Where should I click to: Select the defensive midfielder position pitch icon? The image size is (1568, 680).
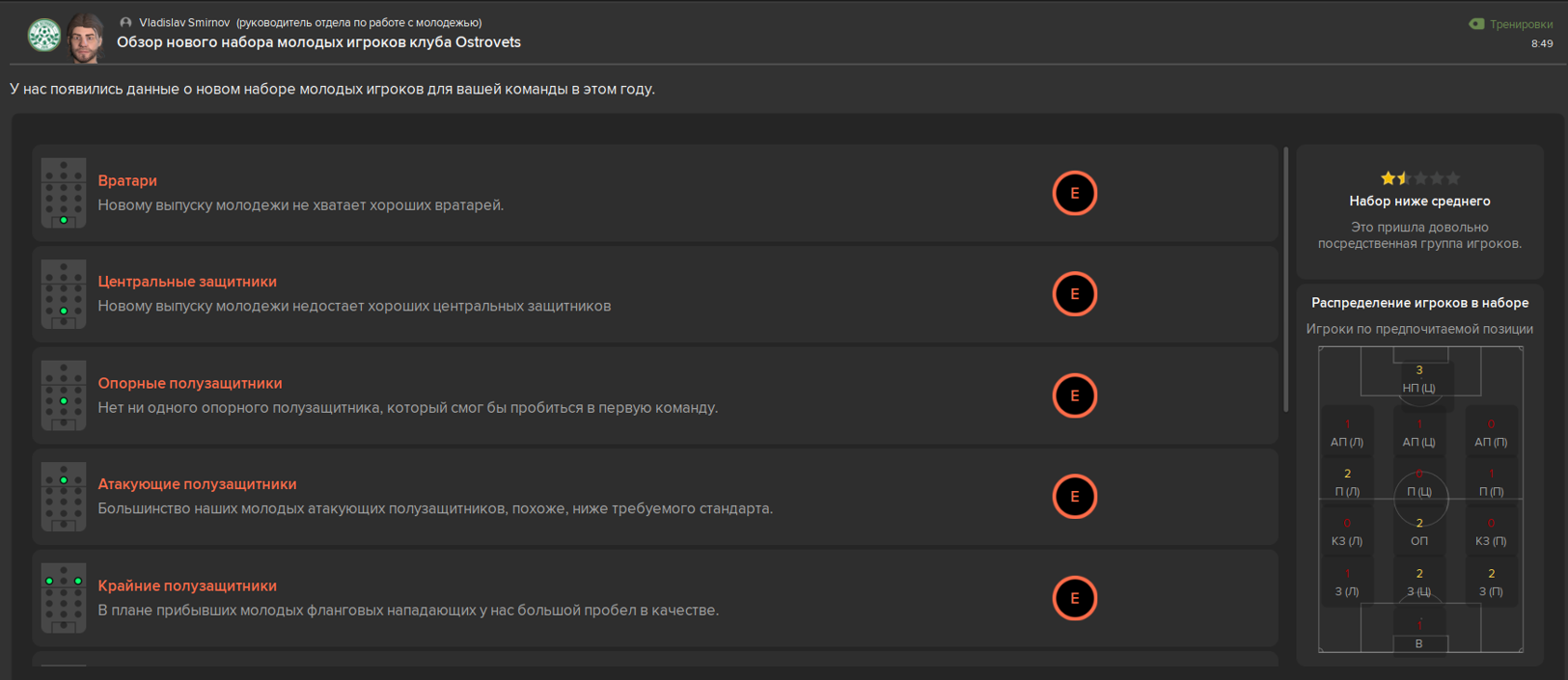click(64, 395)
